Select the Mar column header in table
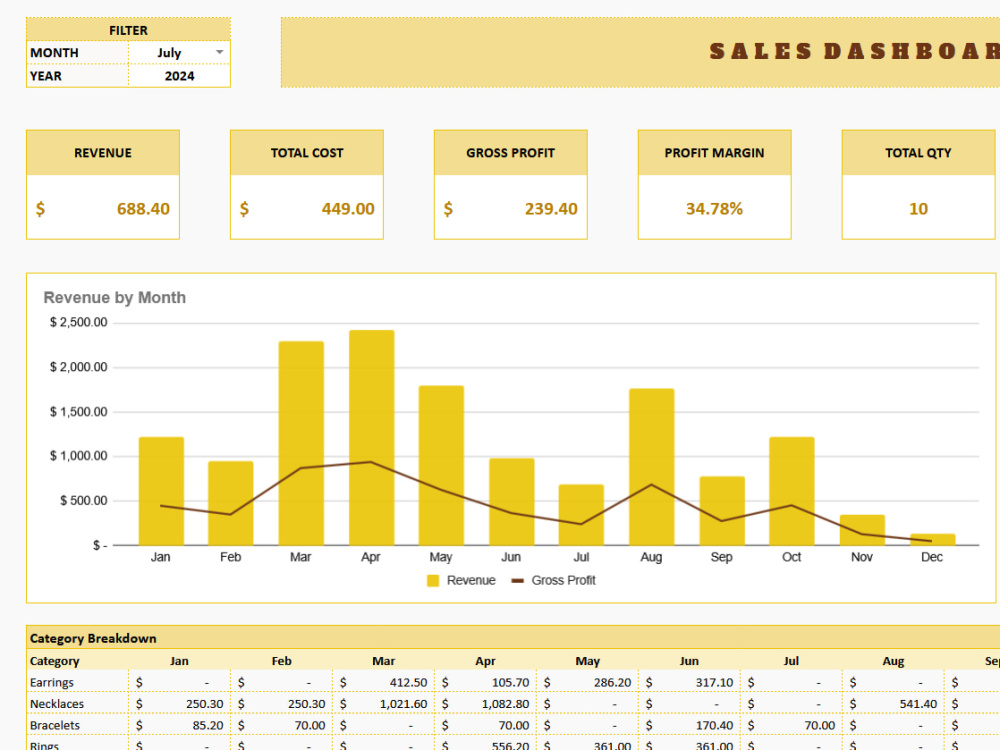Screen dimensions: 1000x750 click(x=383, y=661)
